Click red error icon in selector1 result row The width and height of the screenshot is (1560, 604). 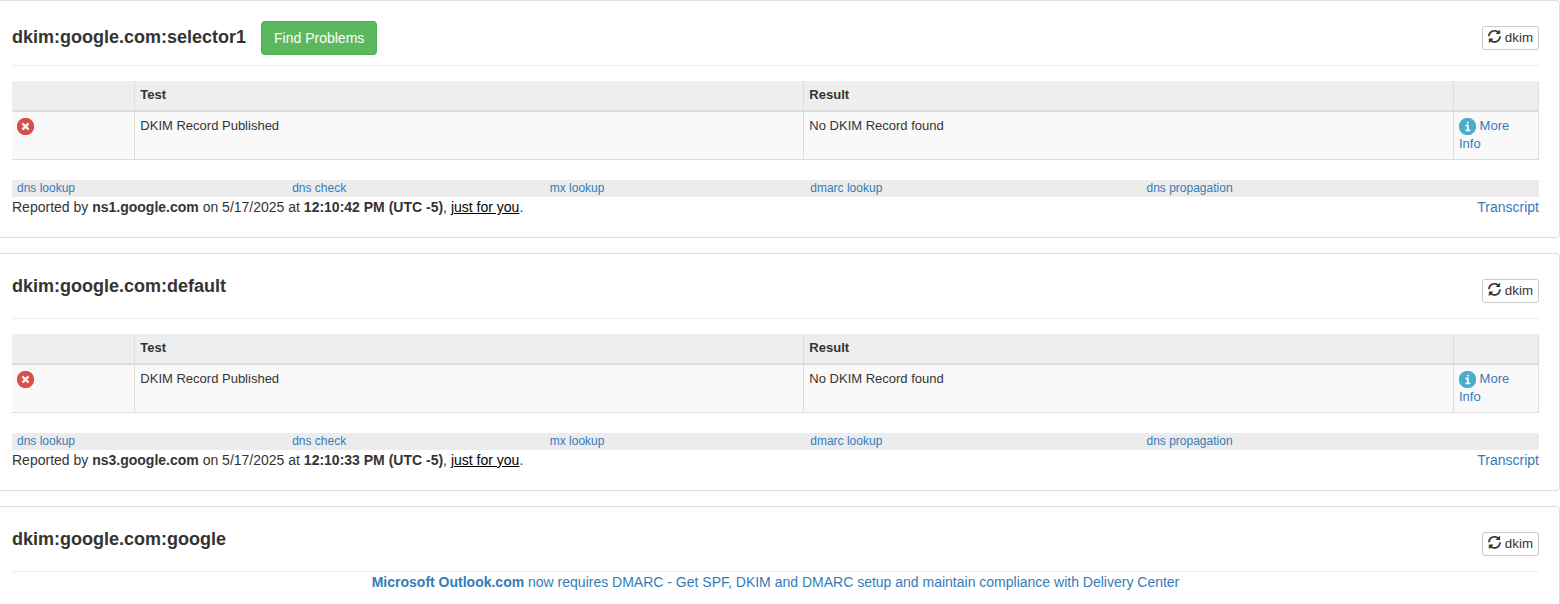pos(26,126)
